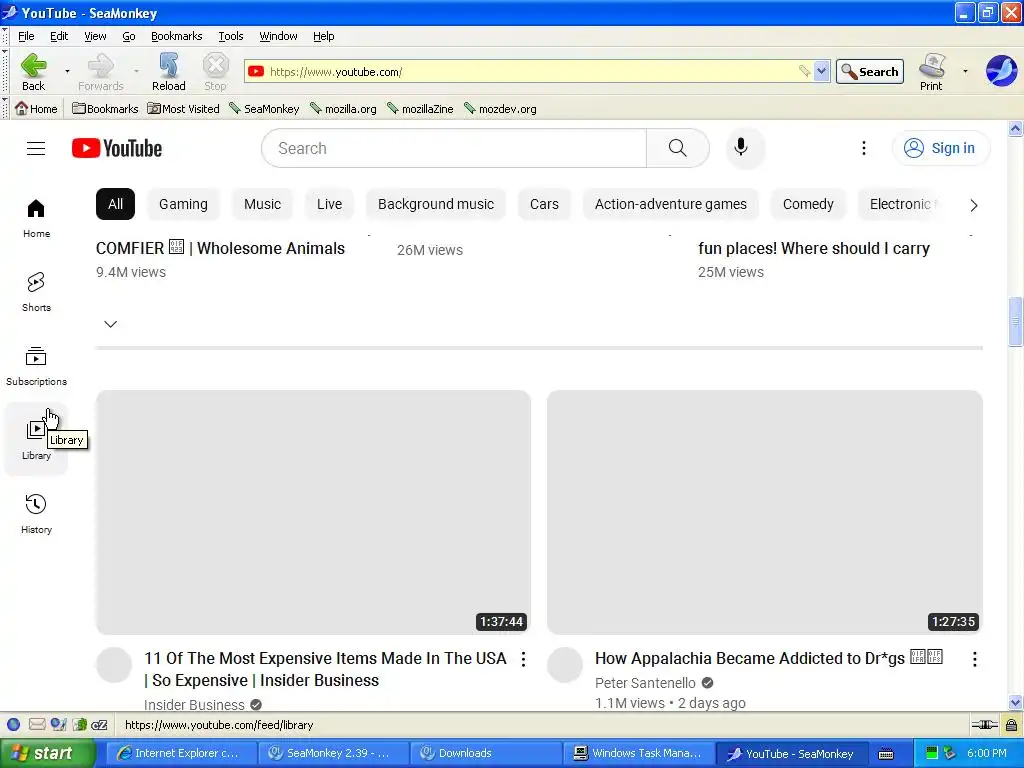The height and width of the screenshot is (768, 1024).
Task: Open mozdev.org bookmark link
Action: tap(500, 108)
